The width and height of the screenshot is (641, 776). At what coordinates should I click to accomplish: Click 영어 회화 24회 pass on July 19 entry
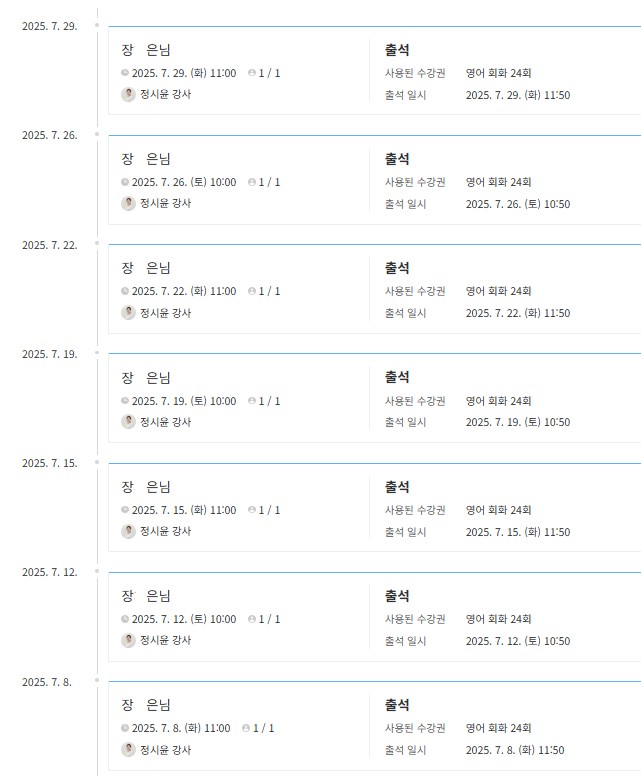[498, 401]
